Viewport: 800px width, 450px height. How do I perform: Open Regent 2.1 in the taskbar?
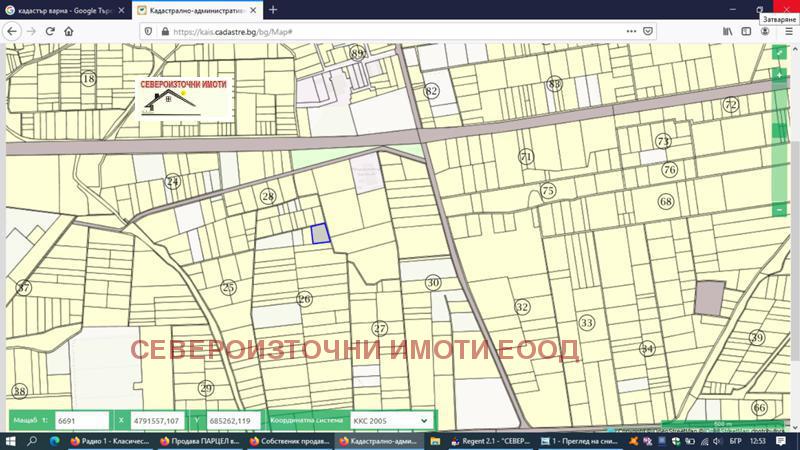tap(490, 441)
